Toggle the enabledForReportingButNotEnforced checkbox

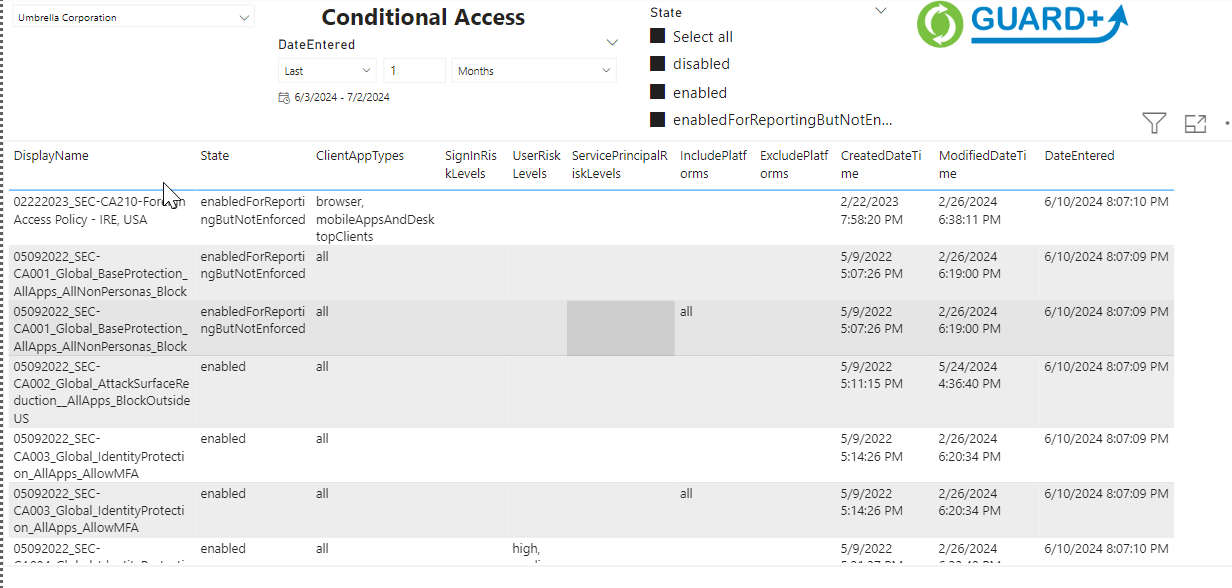(x=658, y=120)
